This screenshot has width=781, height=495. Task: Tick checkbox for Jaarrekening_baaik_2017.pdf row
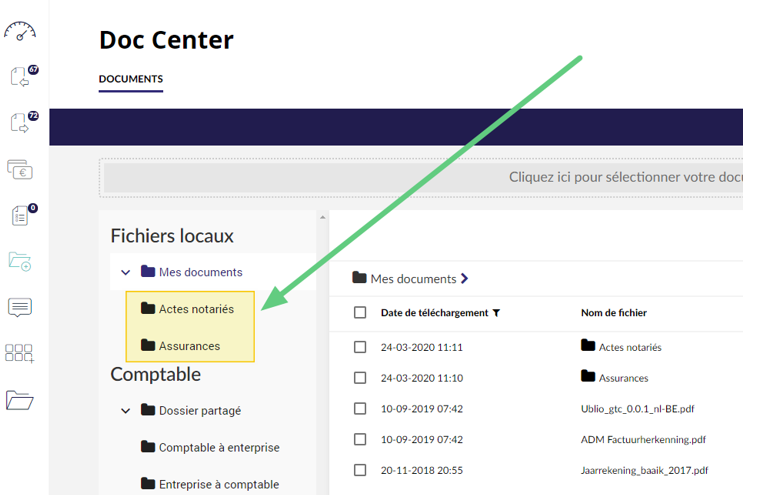tap(360, 470)
